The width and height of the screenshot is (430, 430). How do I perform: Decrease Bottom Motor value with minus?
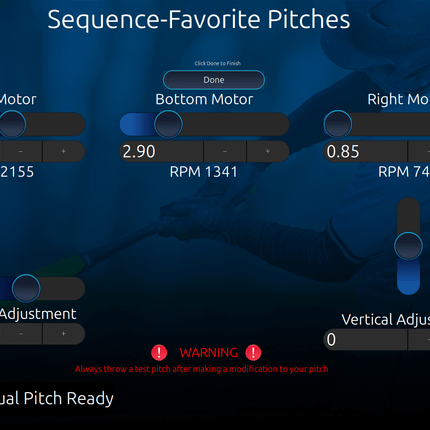click(x=225, y=151)
